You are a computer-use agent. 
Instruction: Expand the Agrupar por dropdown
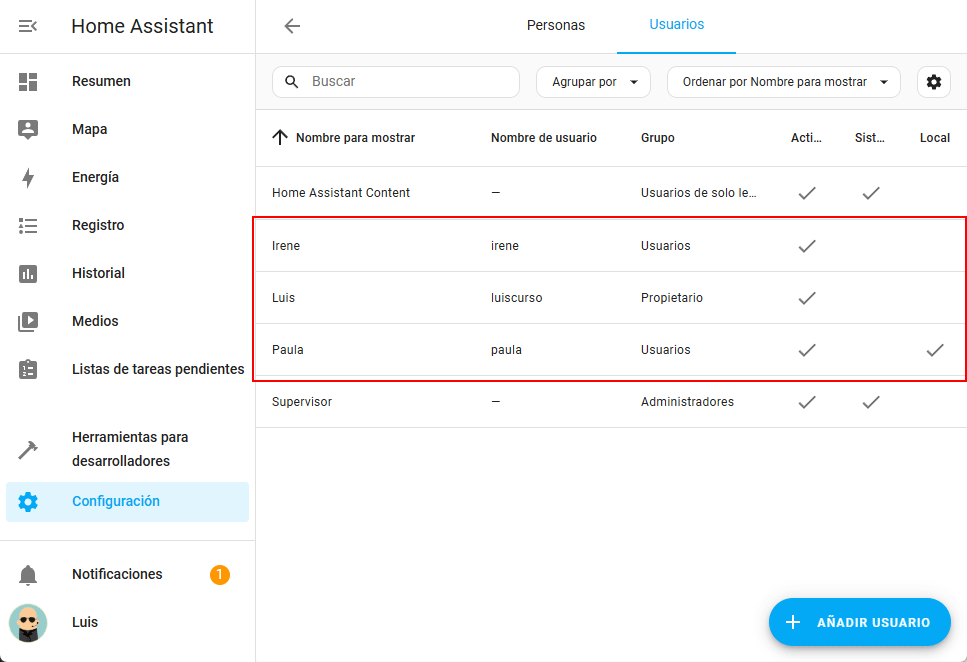pyautogui.click(x=593, y=82)
